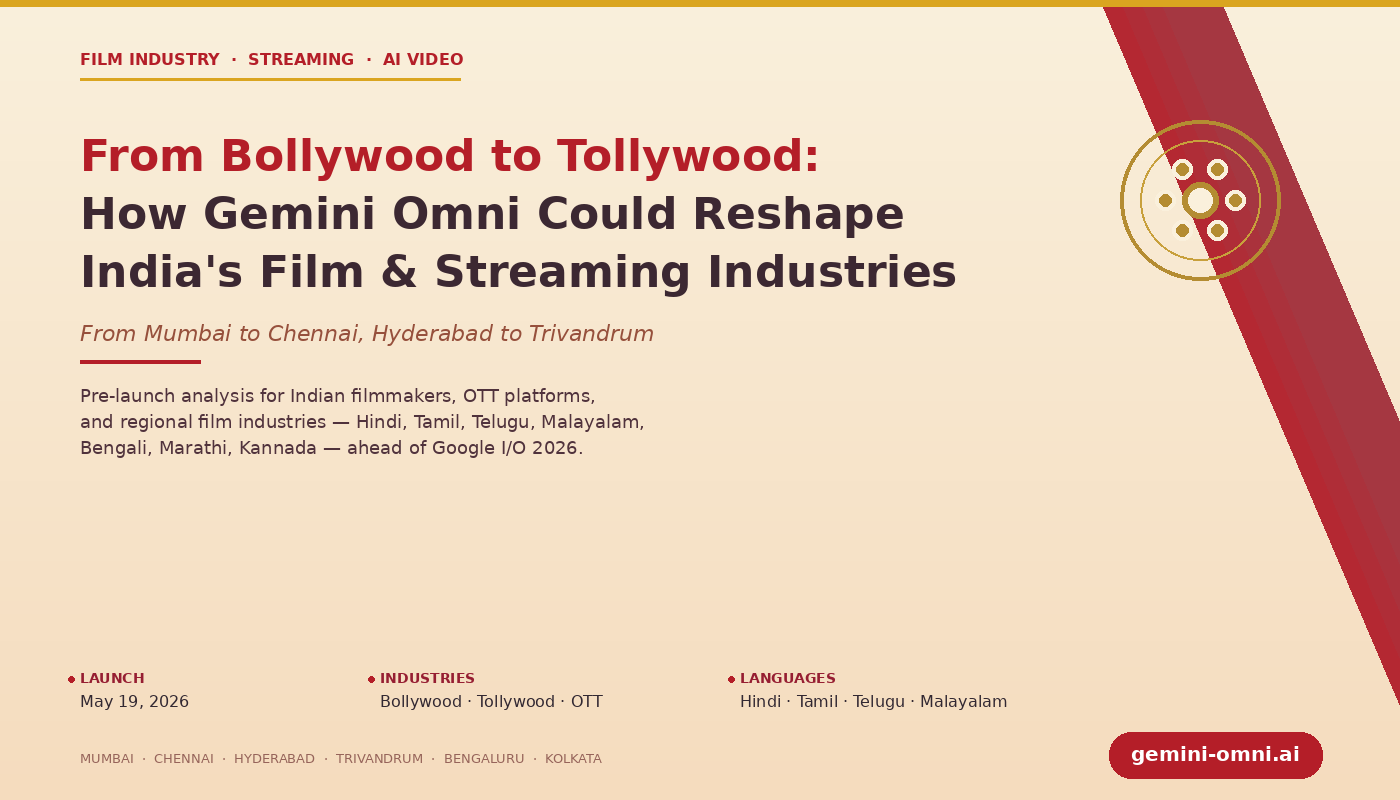
Task: Click 'Hindi · Tamil · Telugu · Malayalam' text
Action: pos(873,702)
